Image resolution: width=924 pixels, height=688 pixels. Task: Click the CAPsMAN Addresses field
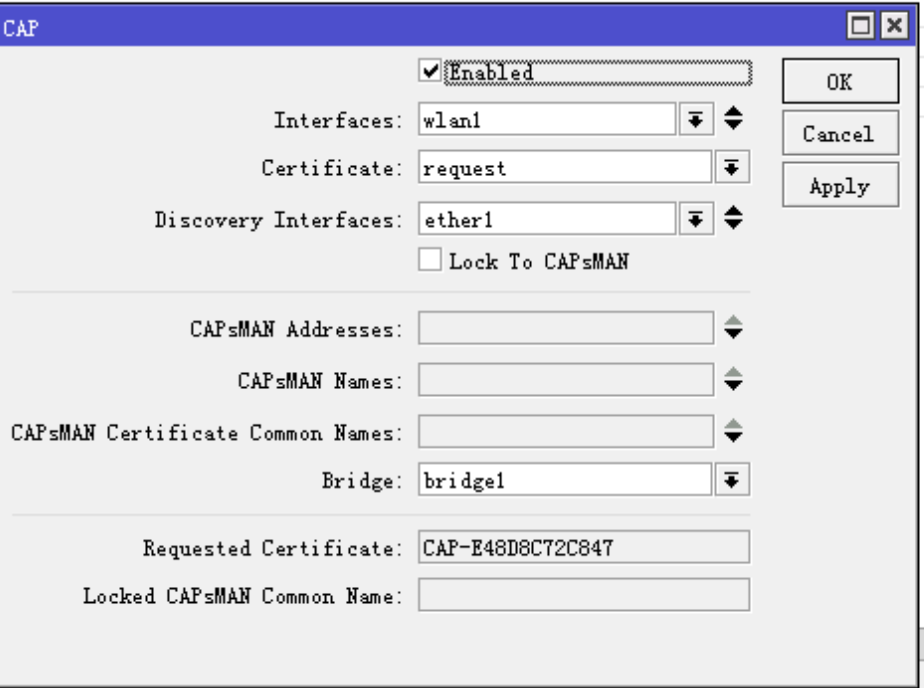566,329
